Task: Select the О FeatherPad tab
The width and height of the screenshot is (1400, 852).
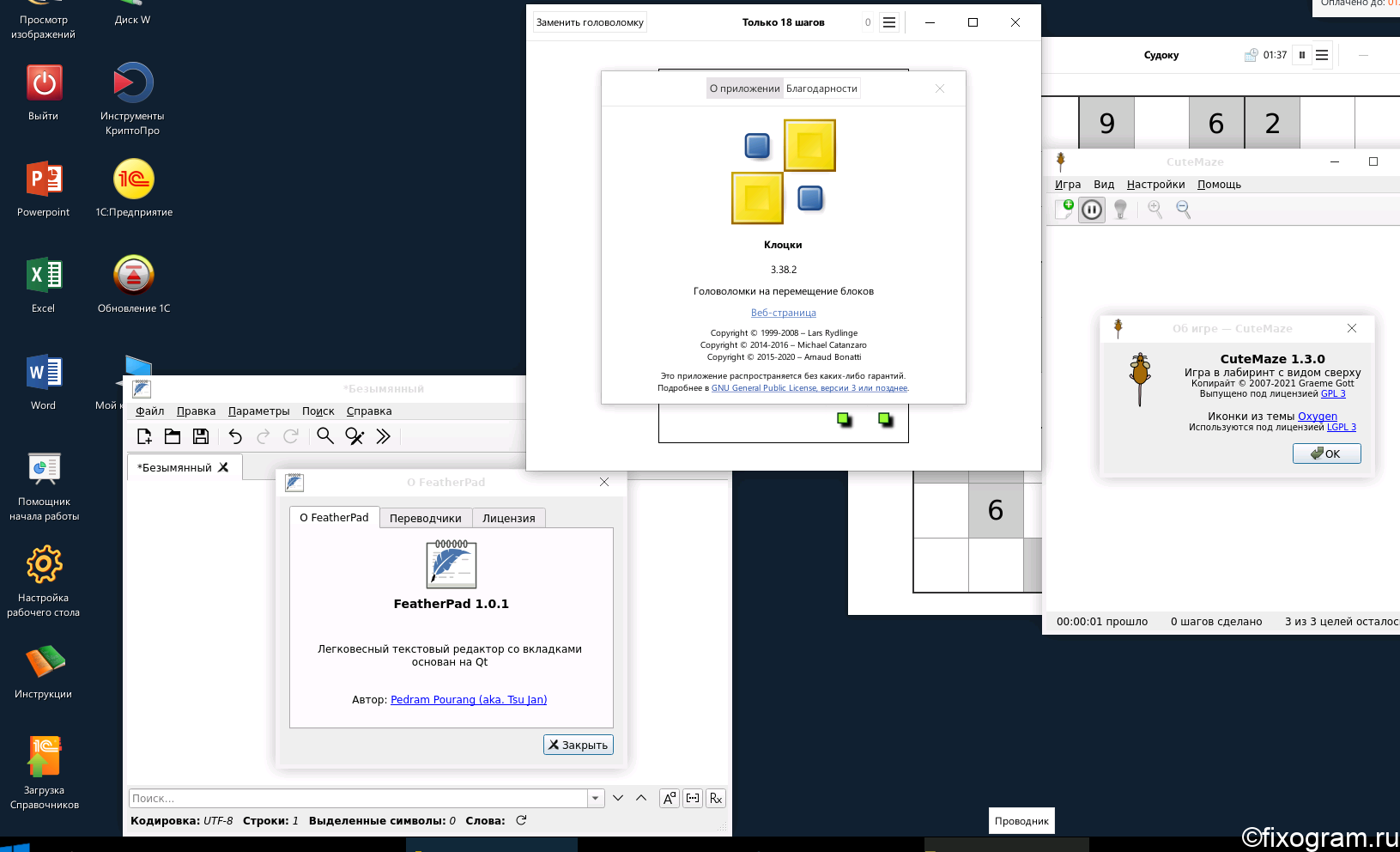Action: [334, 517]
